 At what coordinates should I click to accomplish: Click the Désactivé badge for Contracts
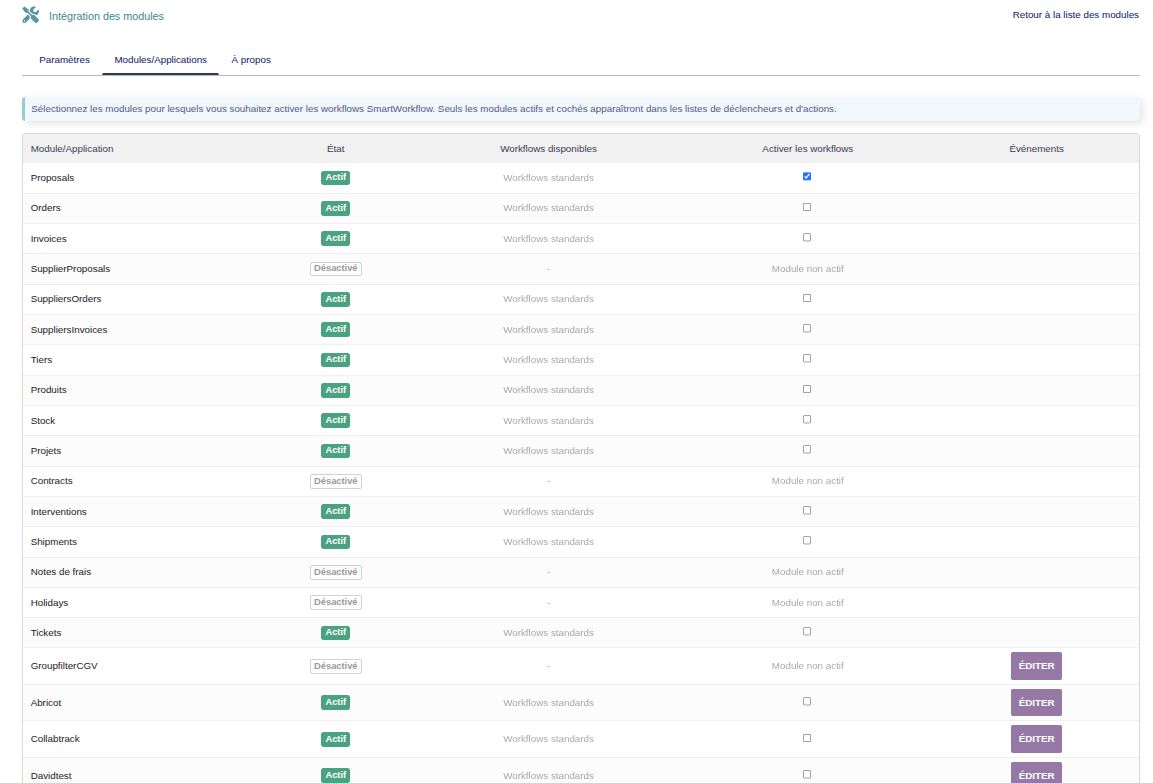pyautogui.click(x=335, y=481)
